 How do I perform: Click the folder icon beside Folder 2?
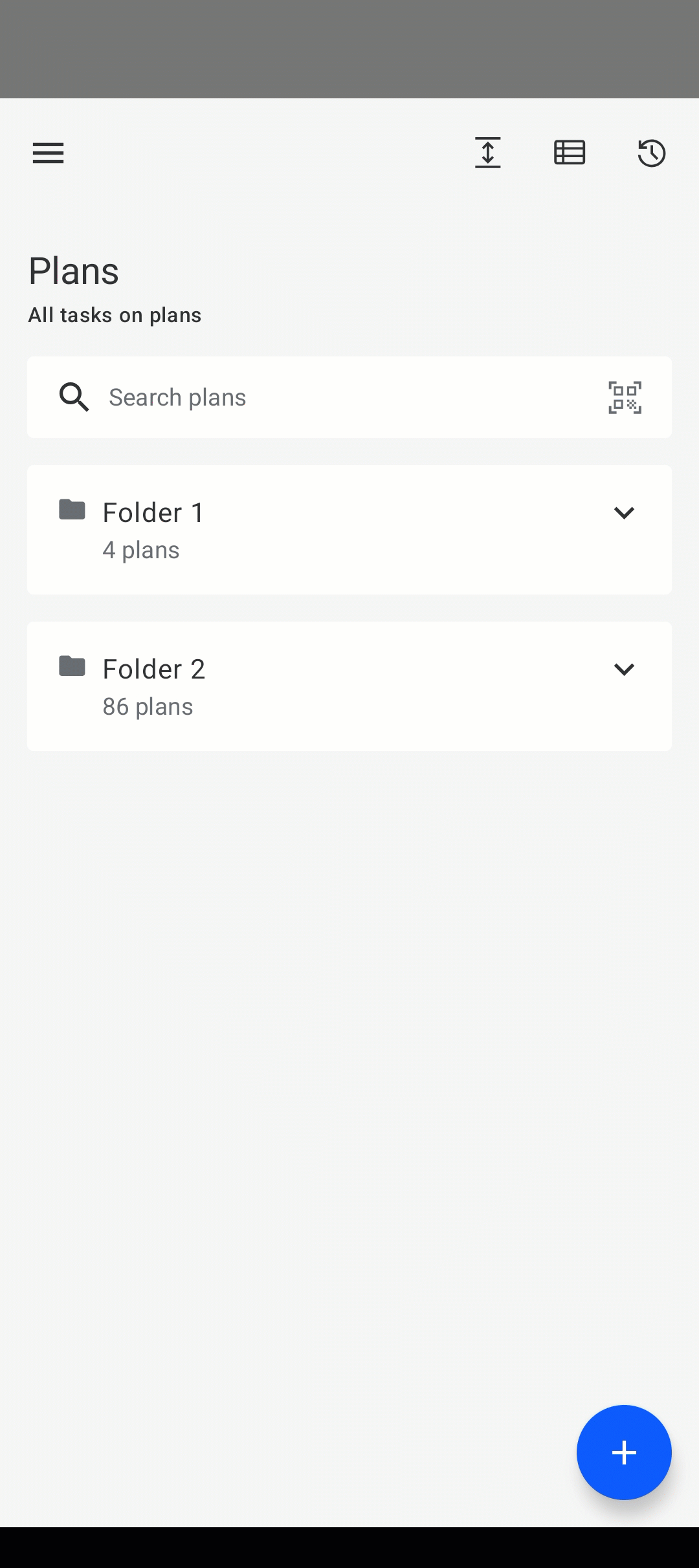(72, 666)
